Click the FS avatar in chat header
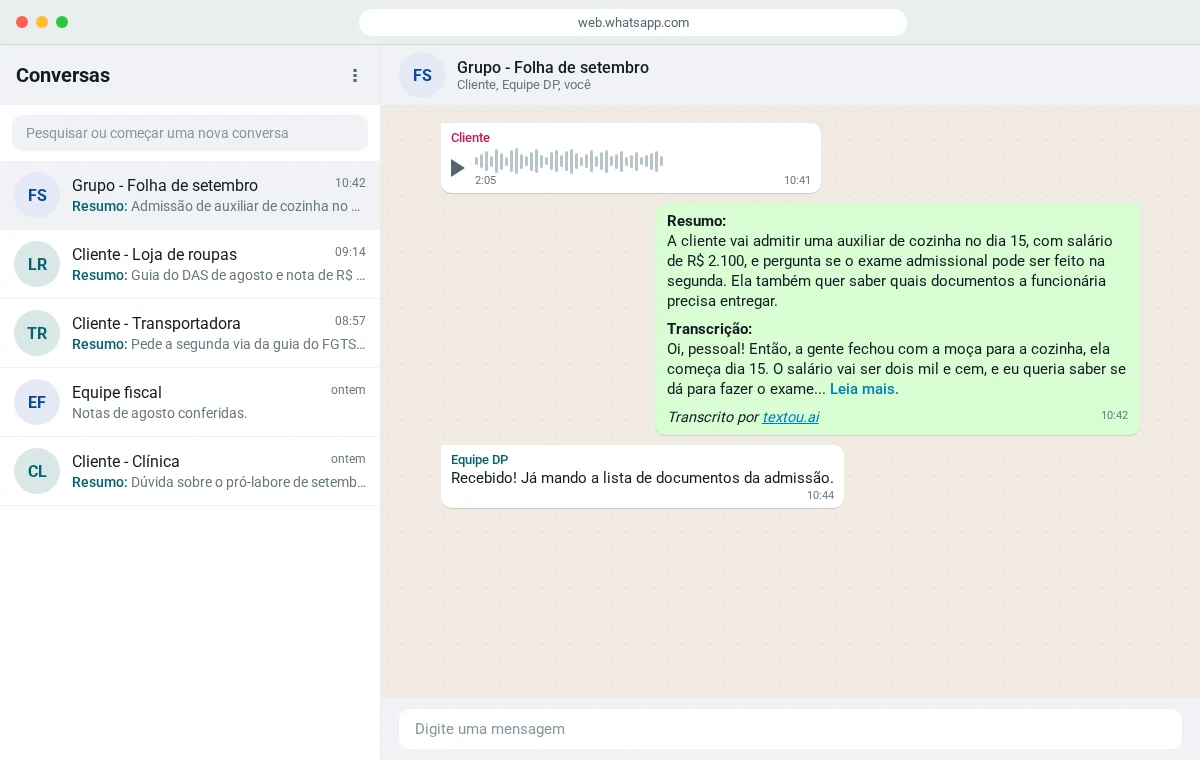 422,75
